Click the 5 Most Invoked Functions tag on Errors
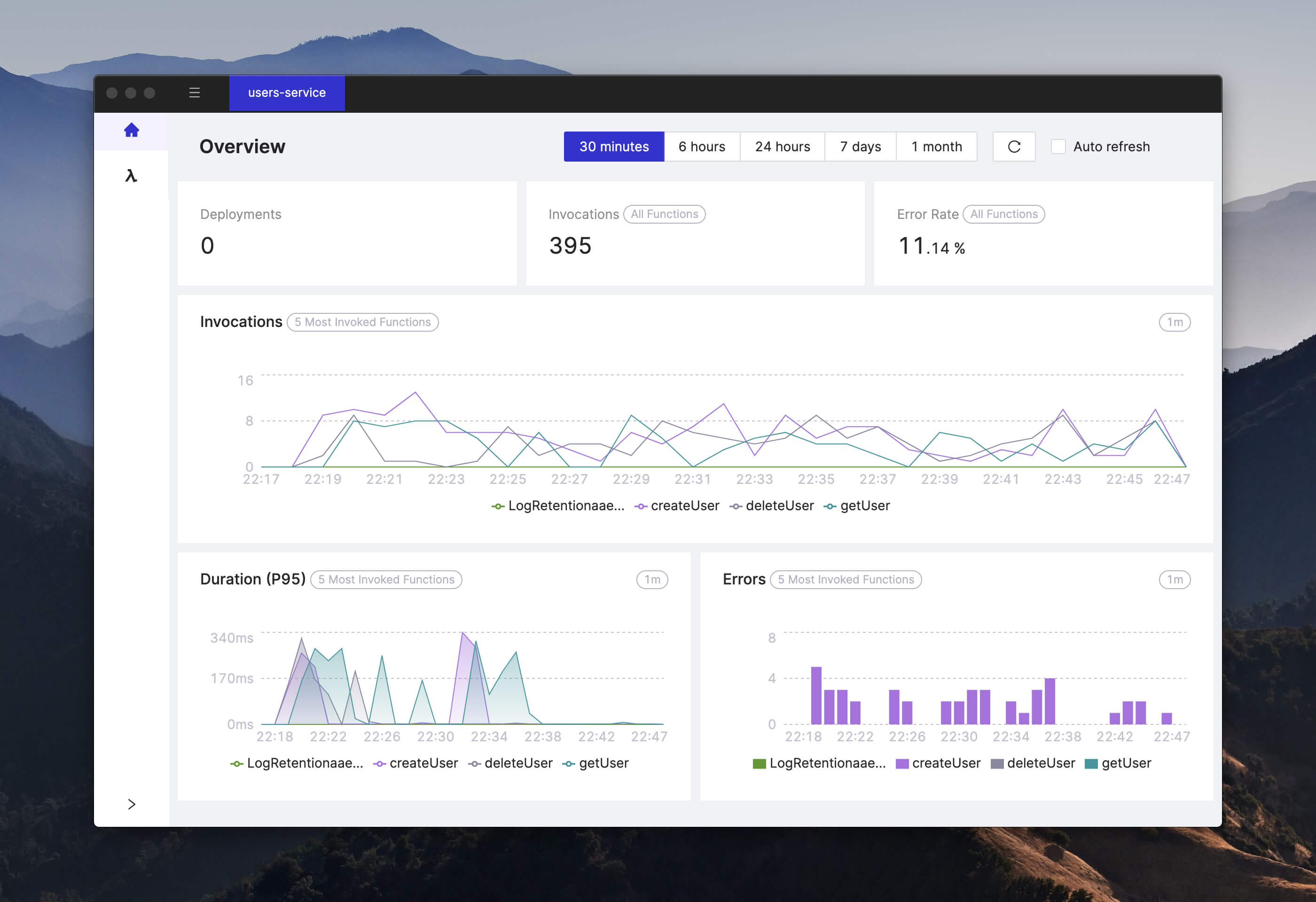 tap(848, 579)
